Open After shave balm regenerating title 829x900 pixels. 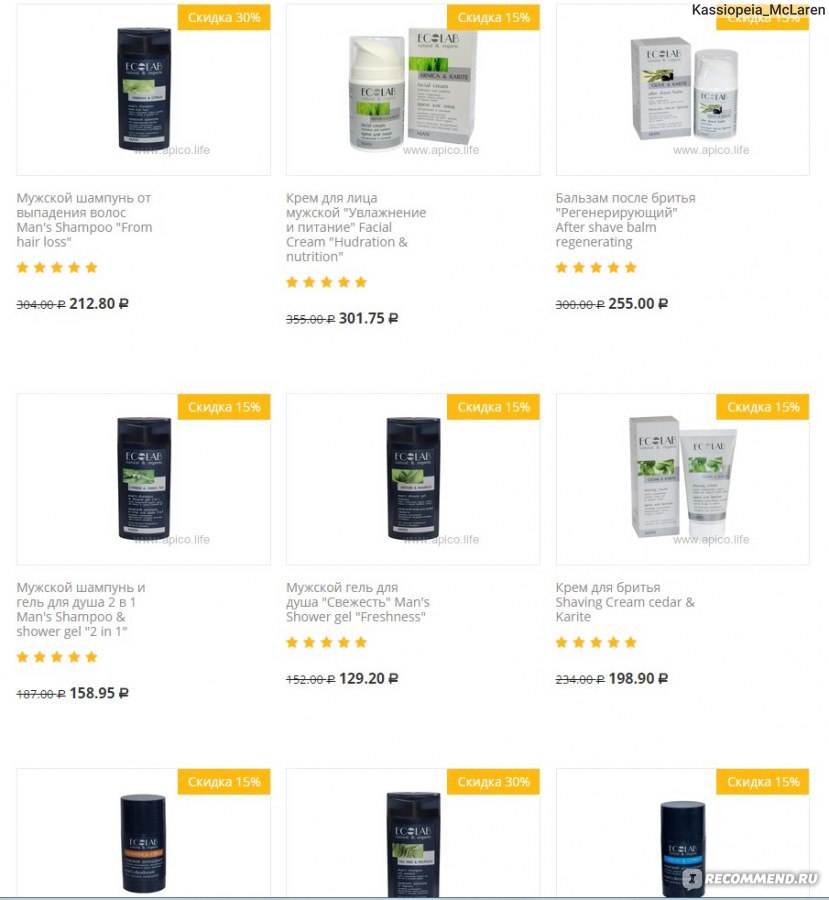pos(625,220)
